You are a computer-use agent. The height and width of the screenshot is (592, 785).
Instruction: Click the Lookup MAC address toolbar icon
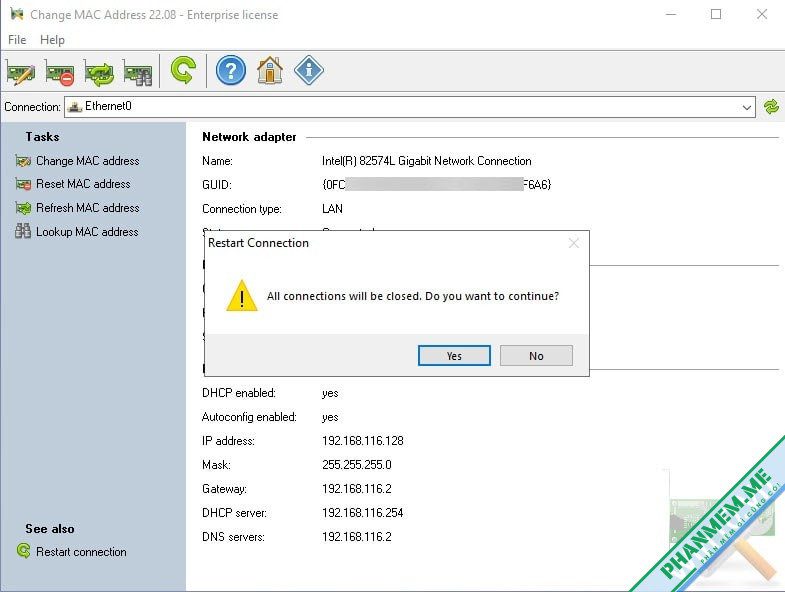(138, 71)
